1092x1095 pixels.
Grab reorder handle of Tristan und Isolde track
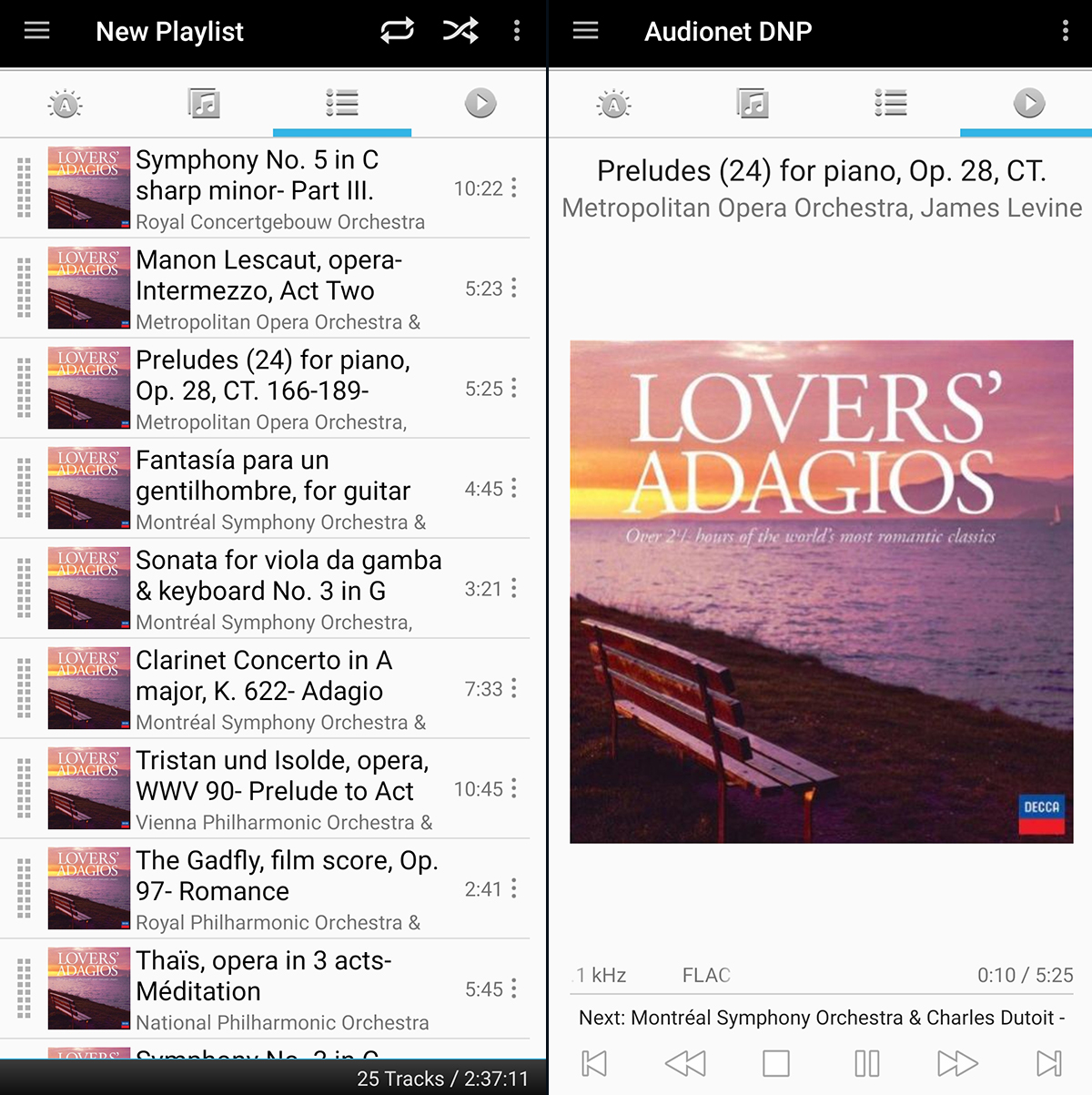(25, 788)
